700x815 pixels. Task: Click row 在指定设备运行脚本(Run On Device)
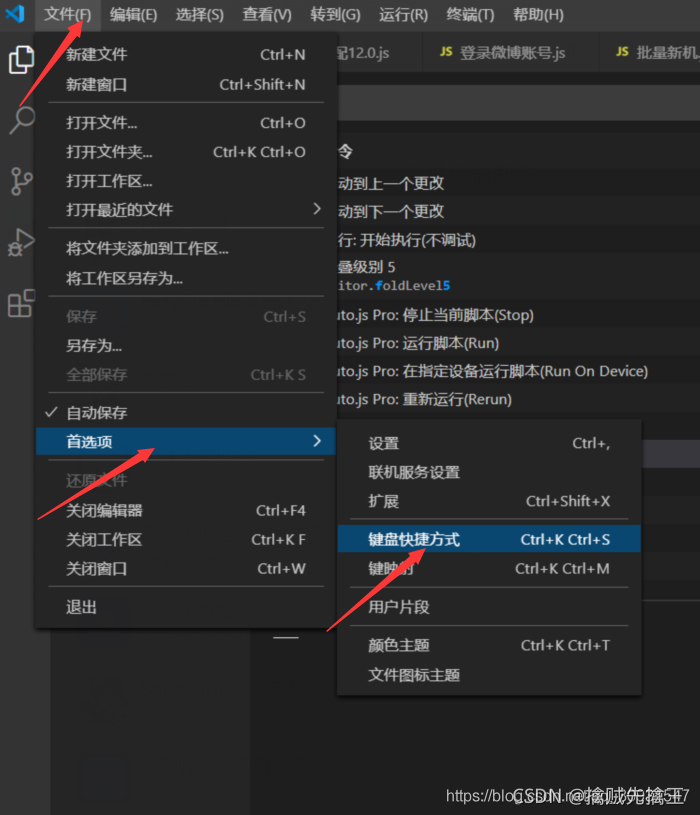point(518,371)
